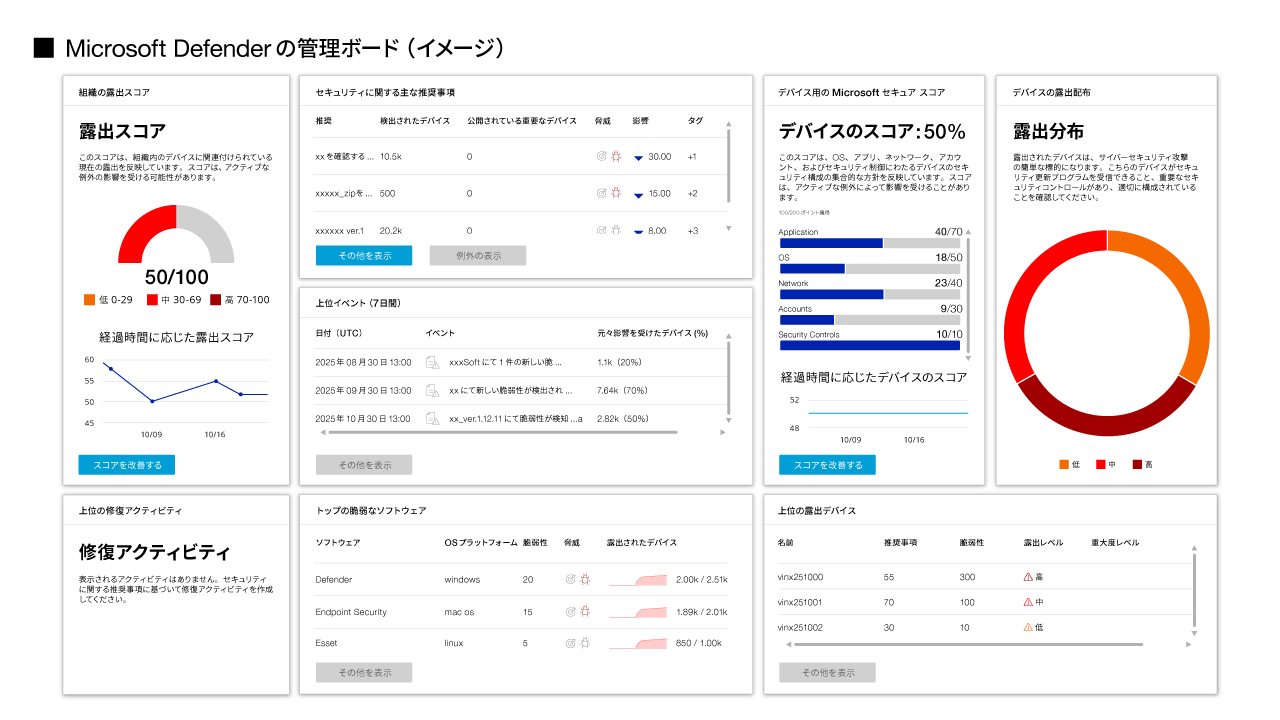Click the red warning triangle for vinx251000

click(1028, 577)
